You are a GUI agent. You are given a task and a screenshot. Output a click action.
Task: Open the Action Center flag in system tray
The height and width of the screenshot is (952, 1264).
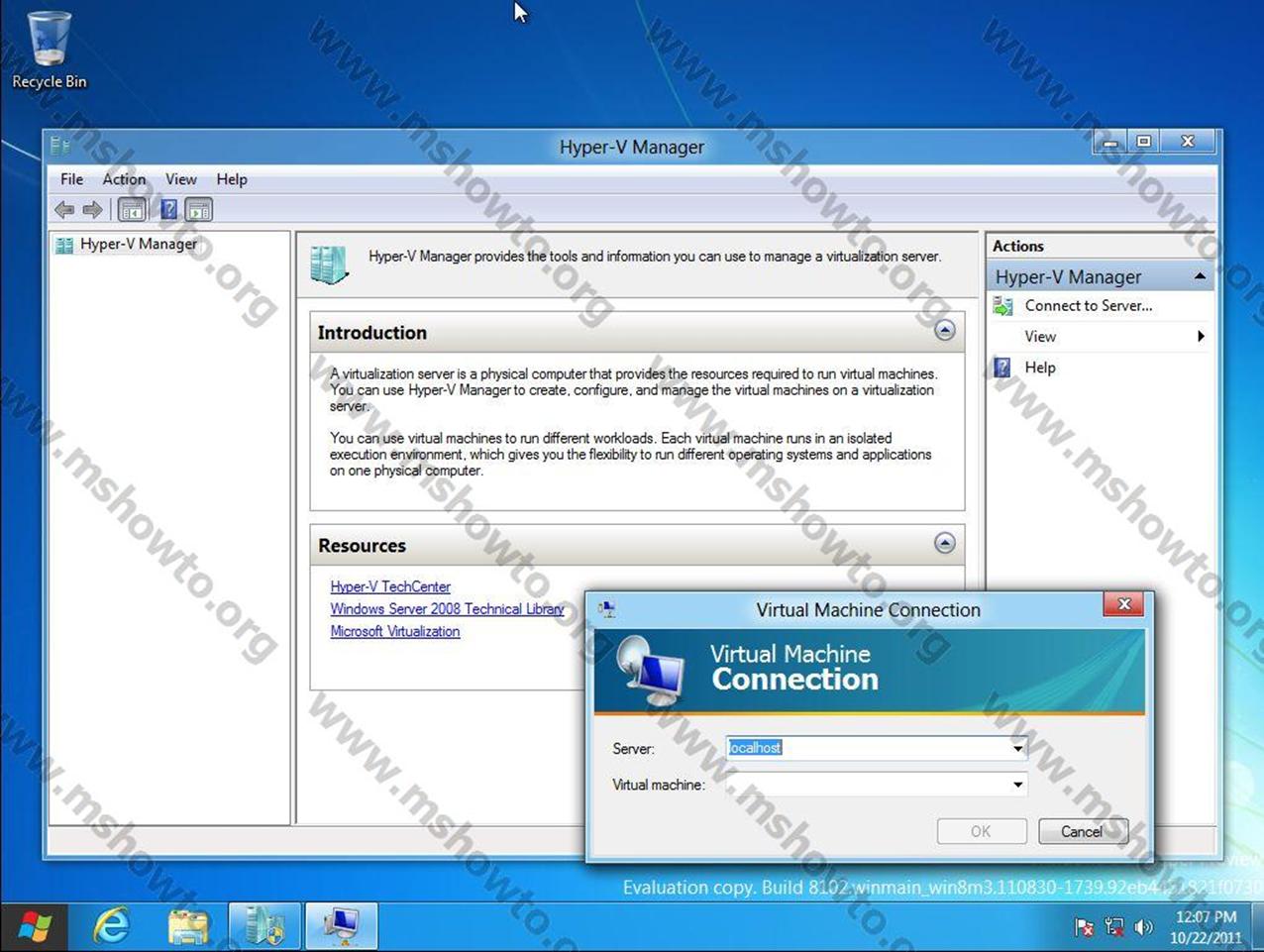tap(1085, 927)
